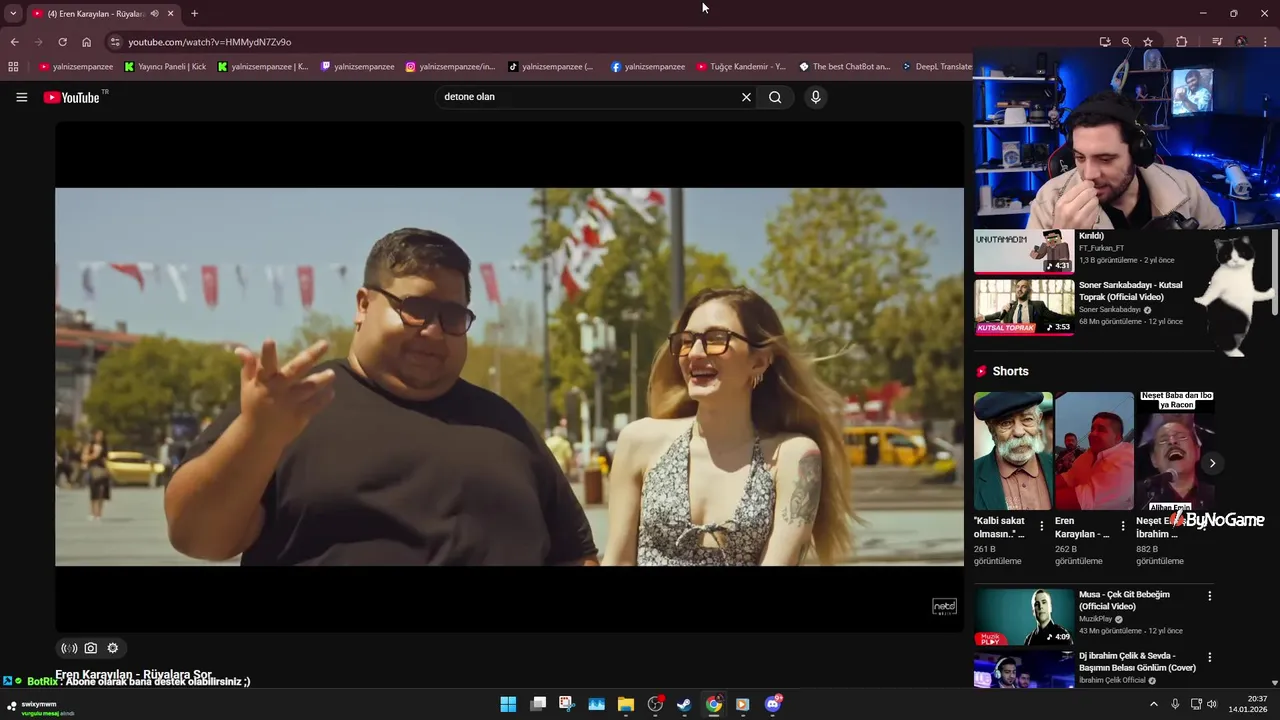Screen dimensions: 1280x720
Task: Open 'Musa - Çek Git Bebeğim' video thumbnail
Action: click(1024, 617)
